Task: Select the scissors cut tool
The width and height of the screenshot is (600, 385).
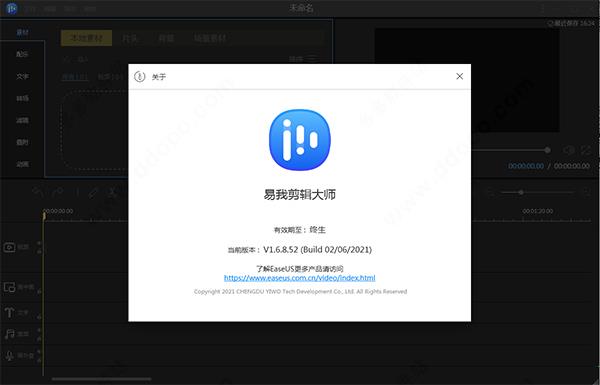Action: tap(112, 192)
